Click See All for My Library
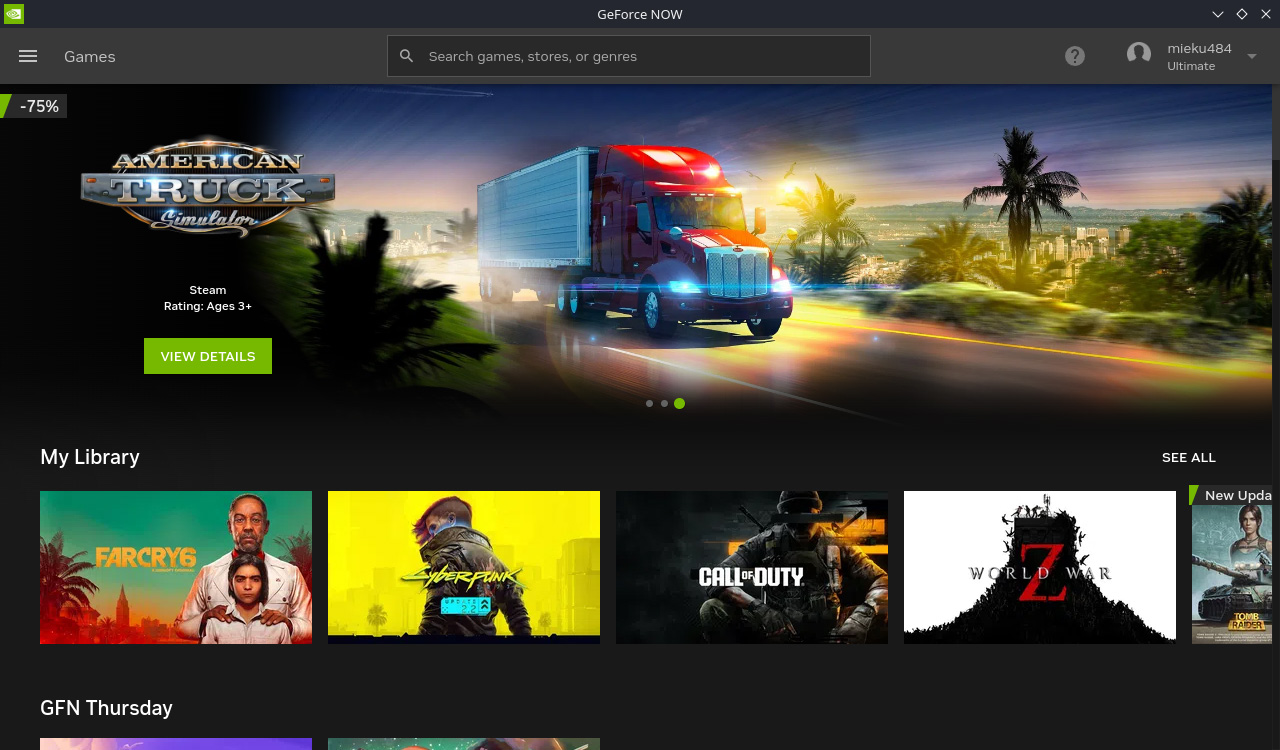Screen dimensions: 1280x750 click(x=1188, y=457)
